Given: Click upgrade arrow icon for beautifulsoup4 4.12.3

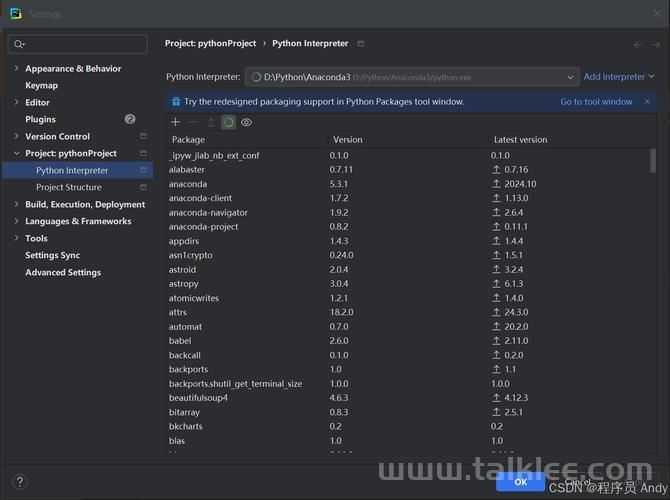Looking at the screenshot, I should (496, 398).
